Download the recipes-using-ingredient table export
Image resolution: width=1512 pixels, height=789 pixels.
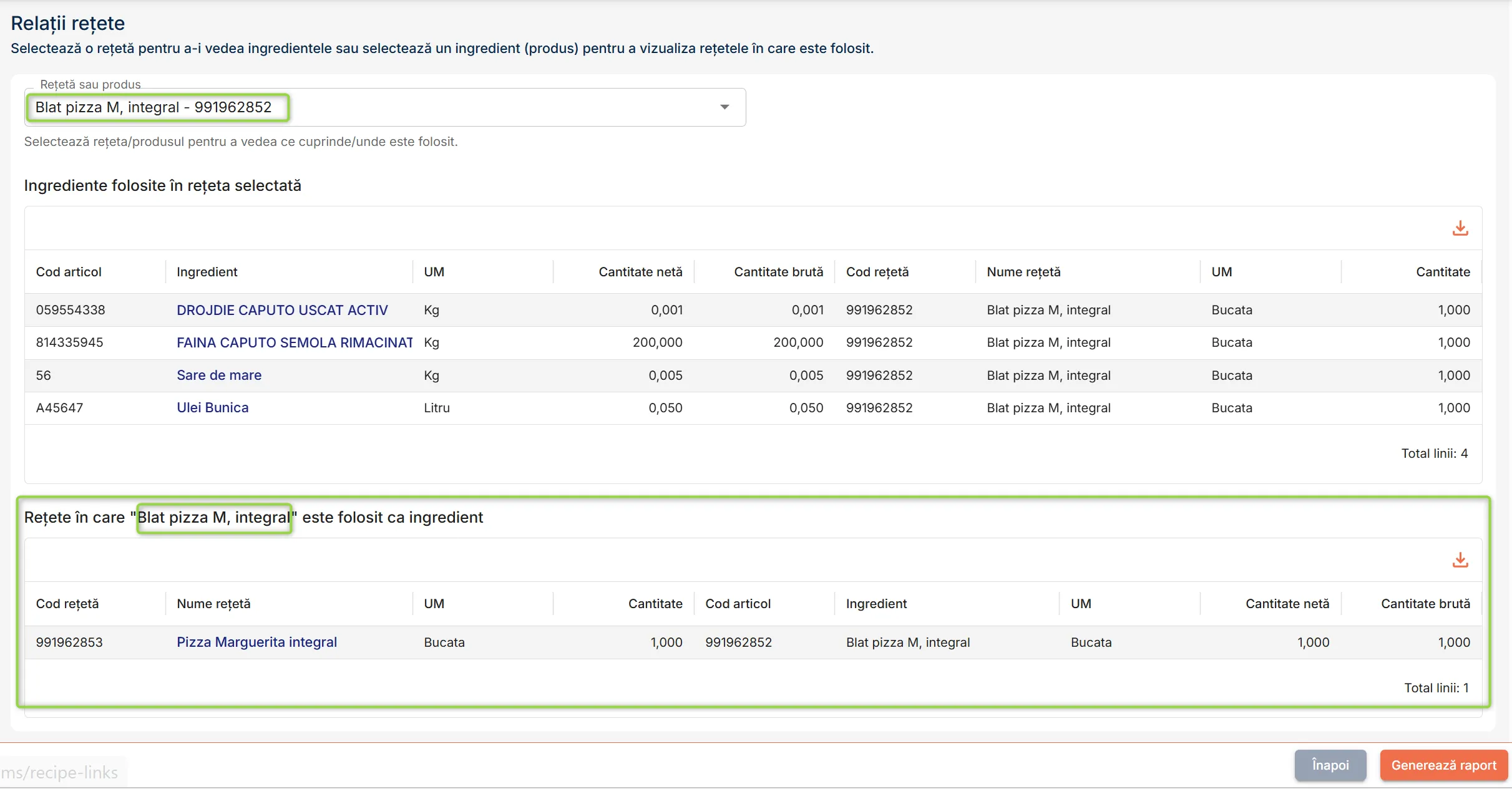coord(1460,560)
